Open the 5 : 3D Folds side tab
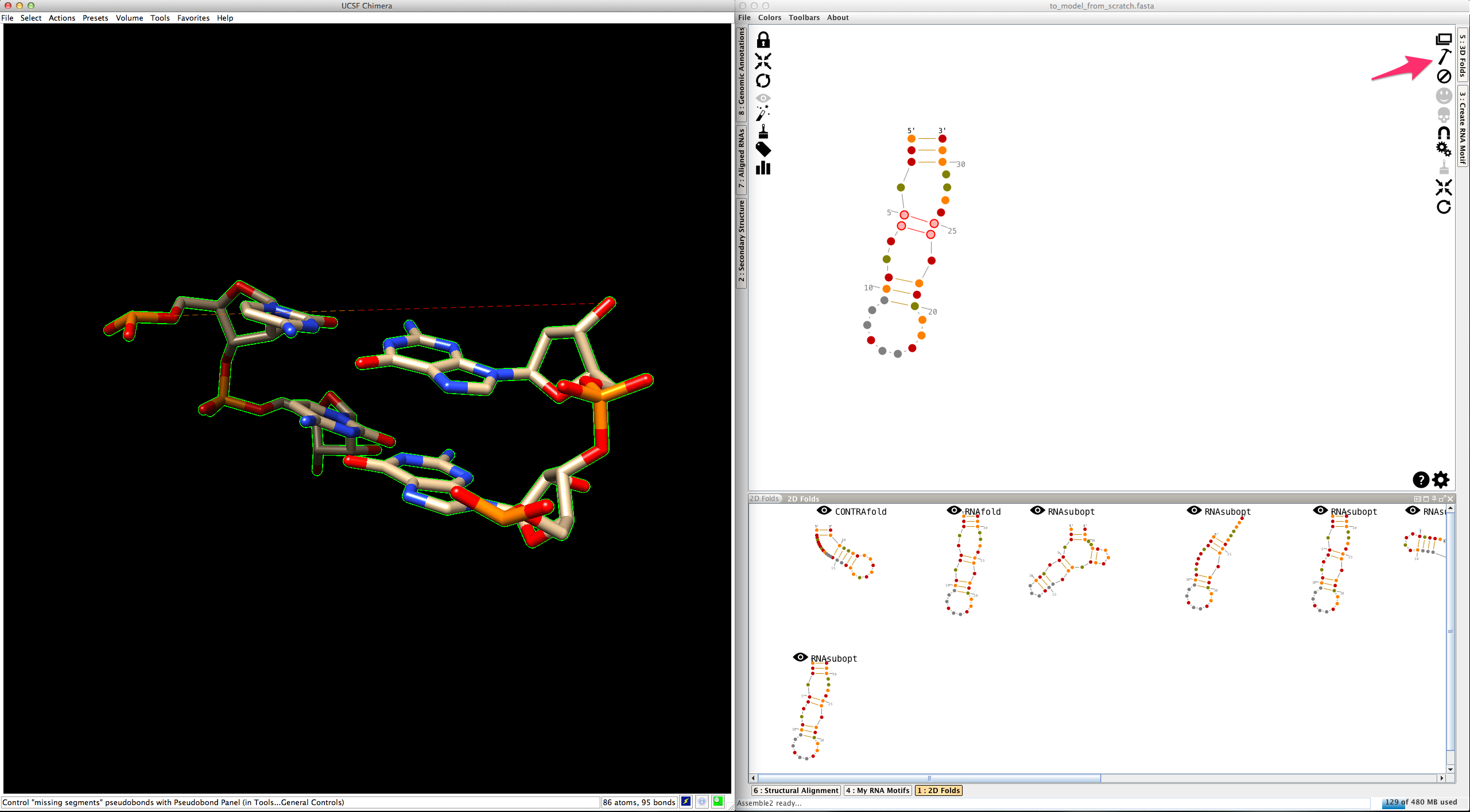Viewport: 1470px width, 812px height. tap(1463, 56)
